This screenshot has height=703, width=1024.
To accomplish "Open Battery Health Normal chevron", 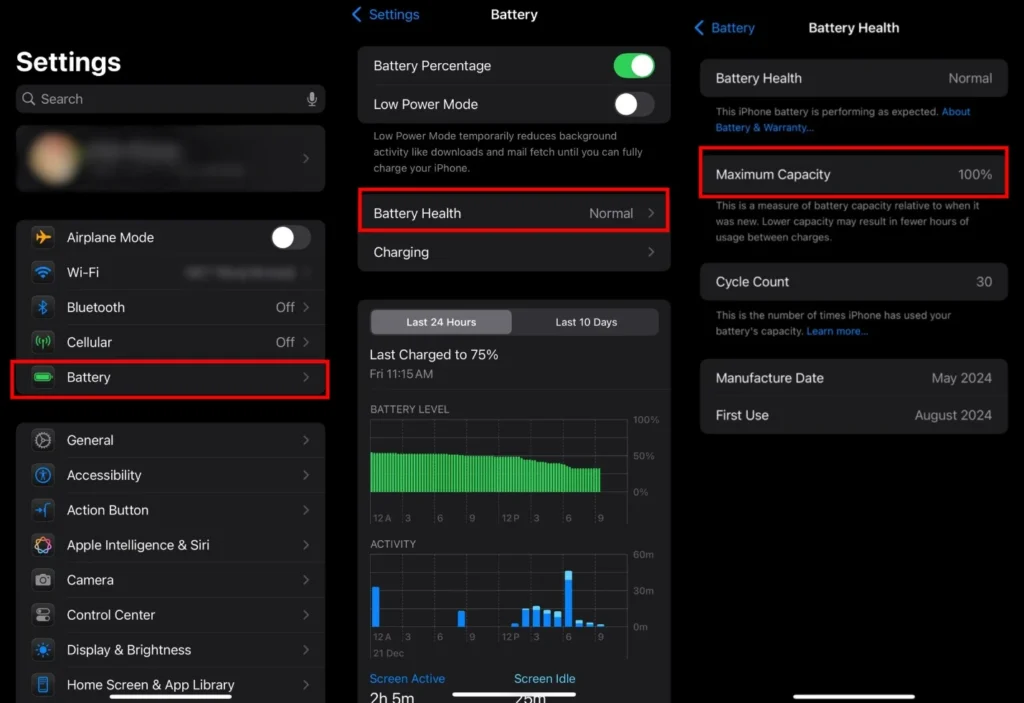I will [x=651, y=213].
